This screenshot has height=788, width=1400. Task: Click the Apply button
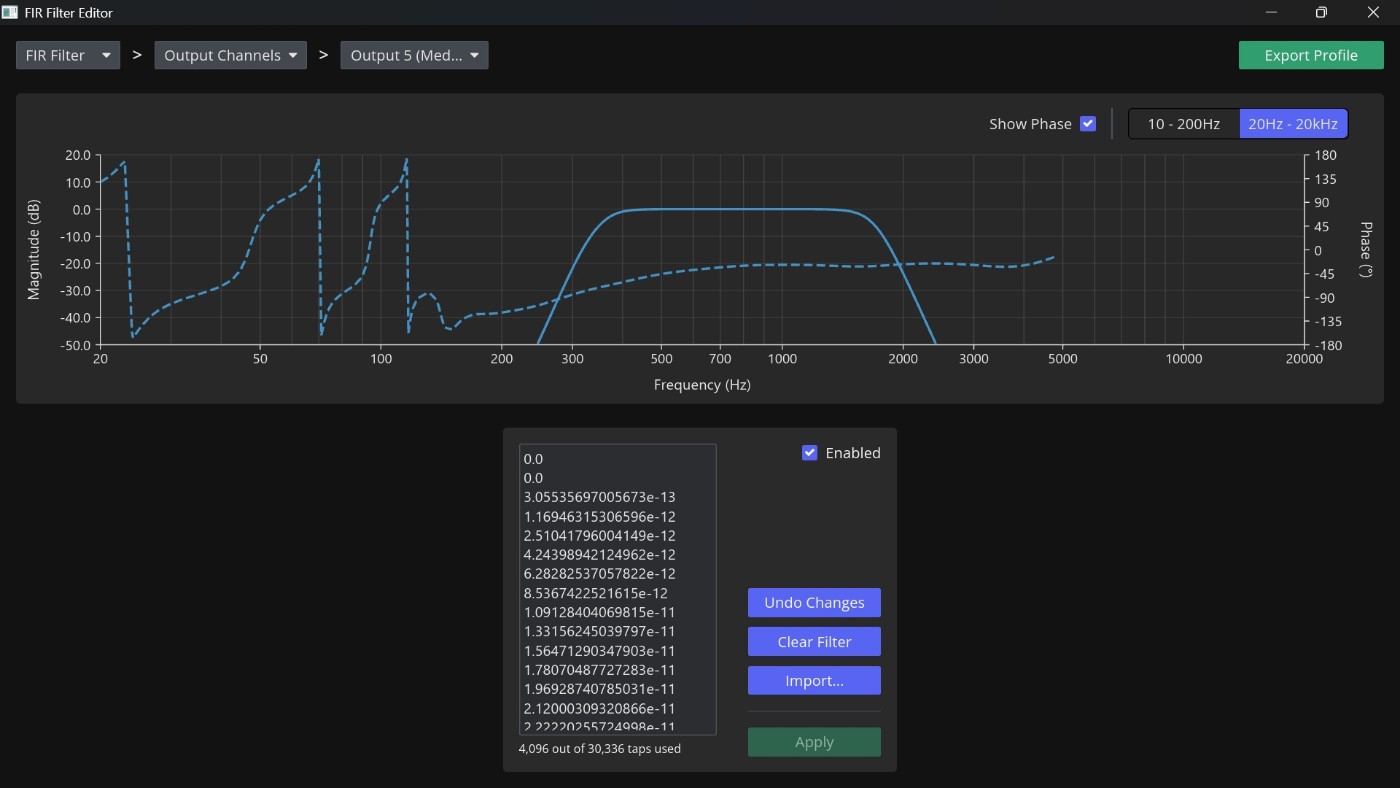click(814, 742)
